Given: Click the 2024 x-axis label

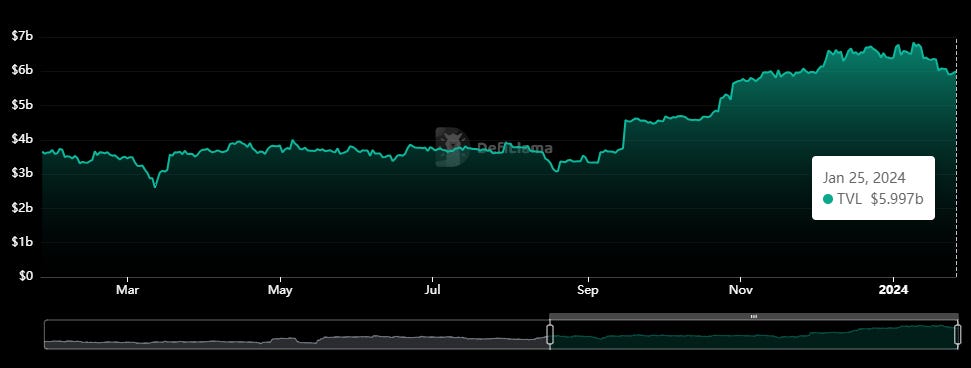Looking at the screenshot, I should (x=894, y=289).
